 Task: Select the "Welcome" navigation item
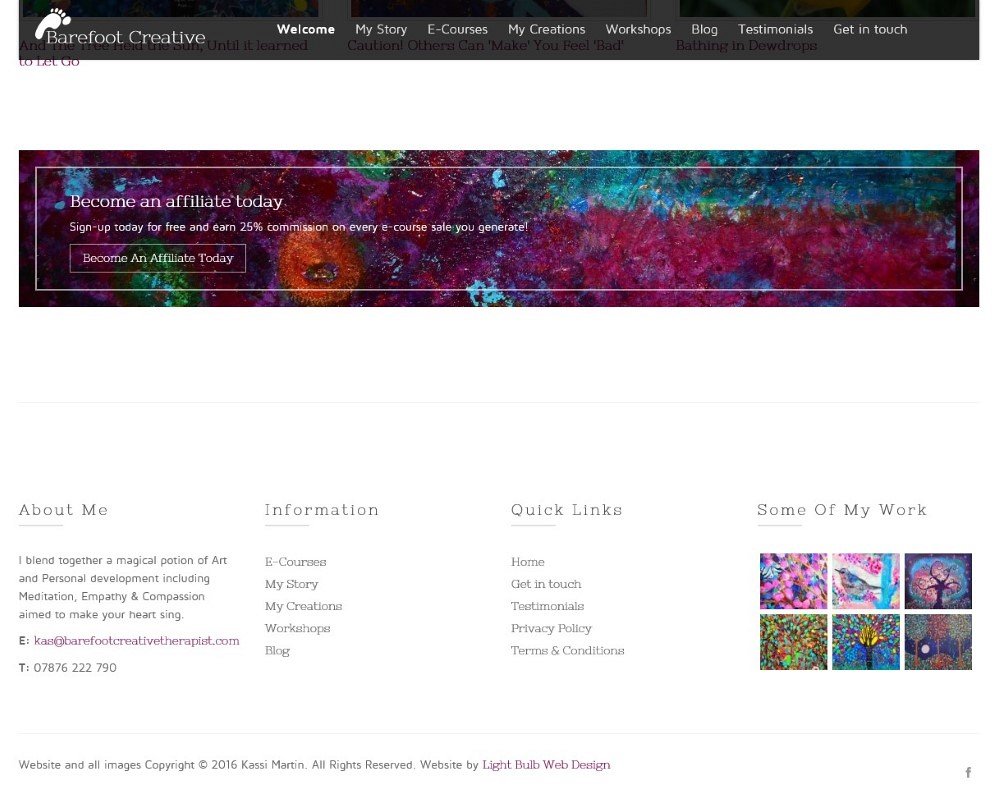tap(305, 29)
